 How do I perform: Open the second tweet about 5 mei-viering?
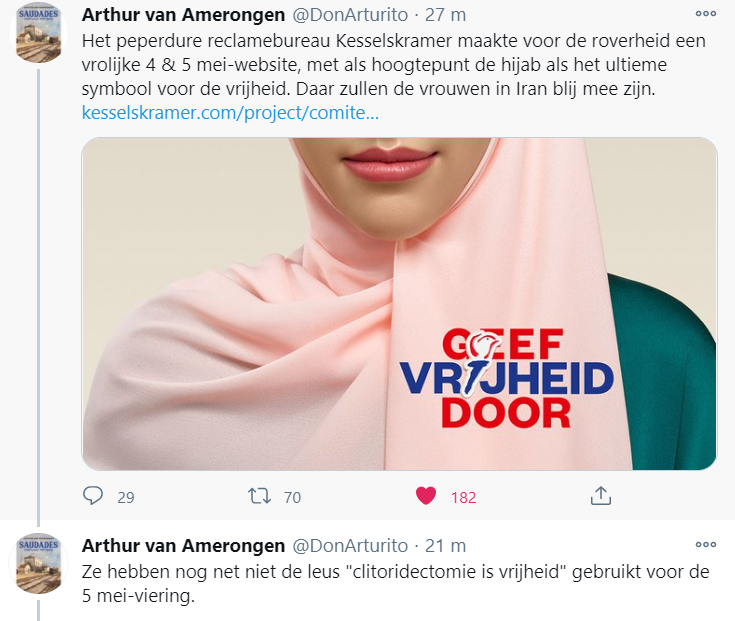[395, 584]
